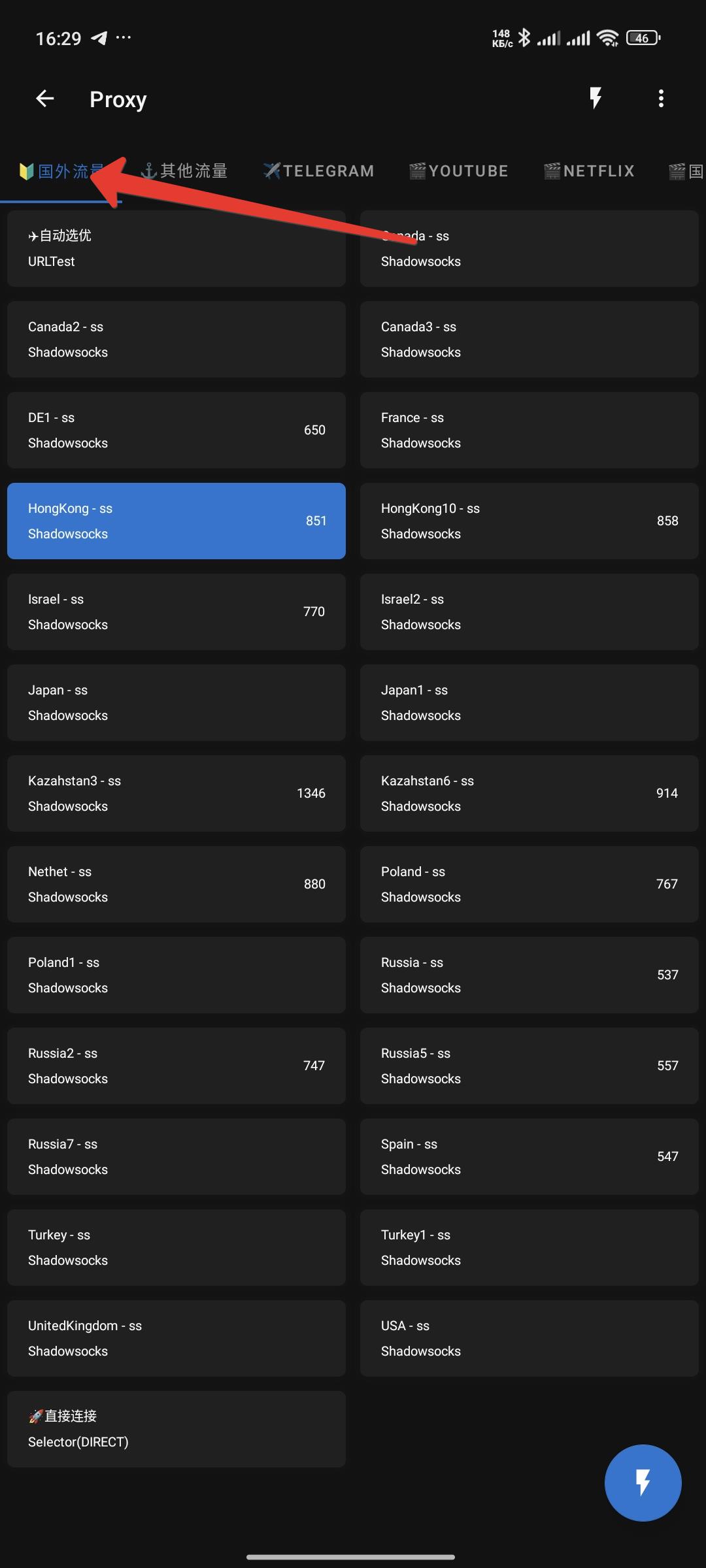Tap the battery indicator icon
Screen dimensions: 706x1568
(643, 38)
